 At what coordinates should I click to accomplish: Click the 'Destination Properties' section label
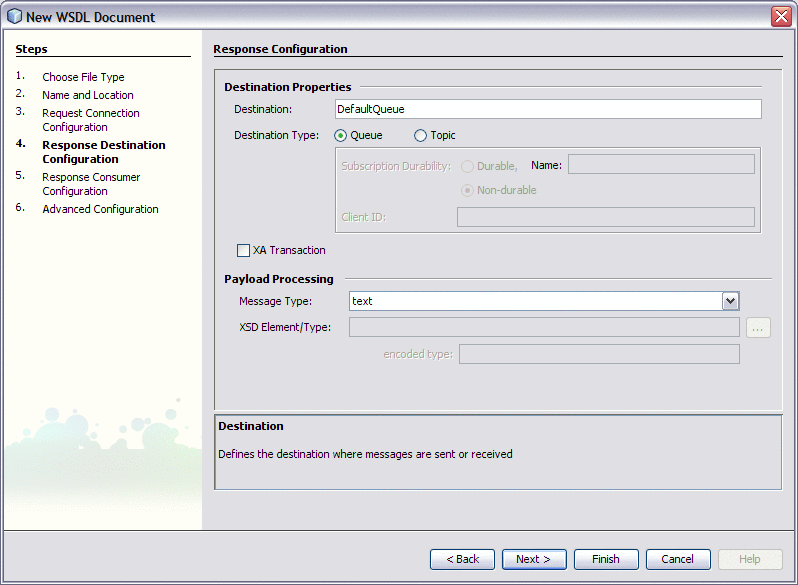[288, 87]
